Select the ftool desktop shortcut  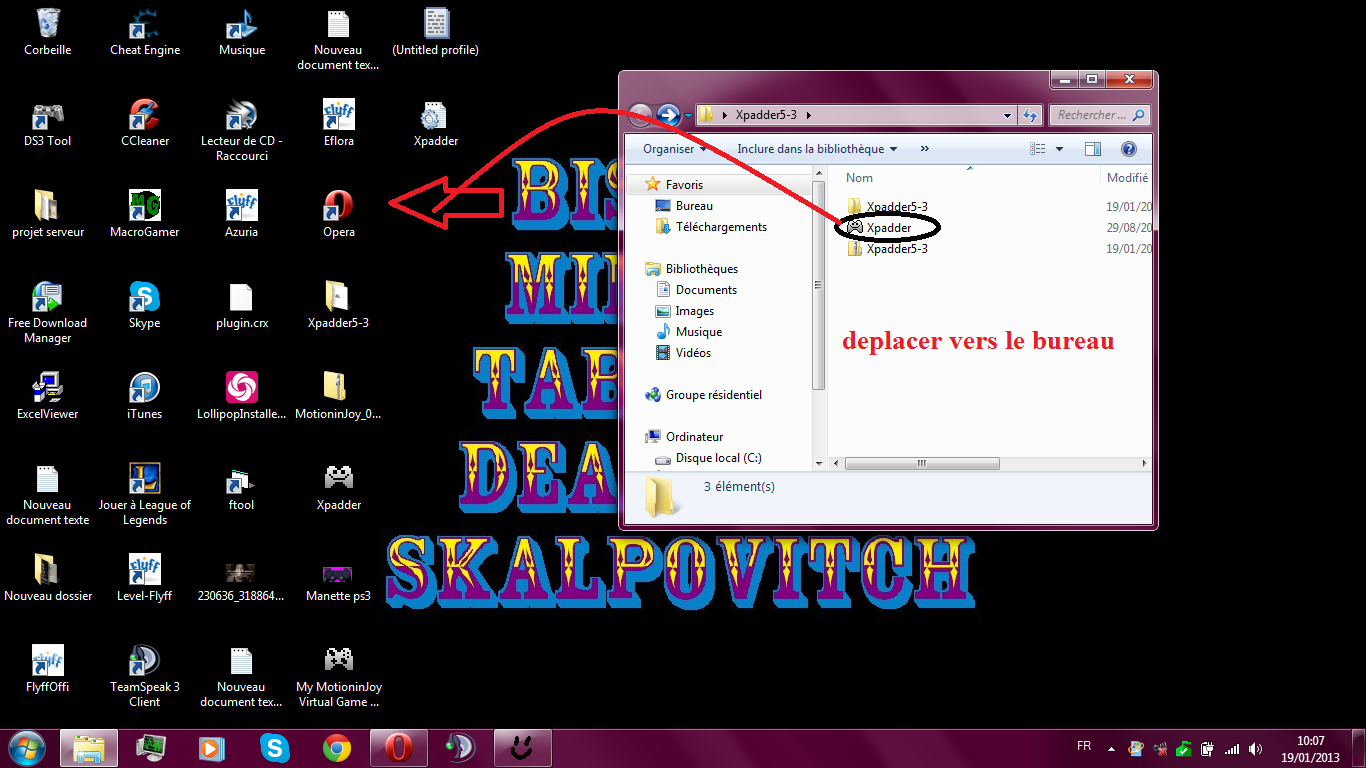pyautogui.click(x=242, y=488)
